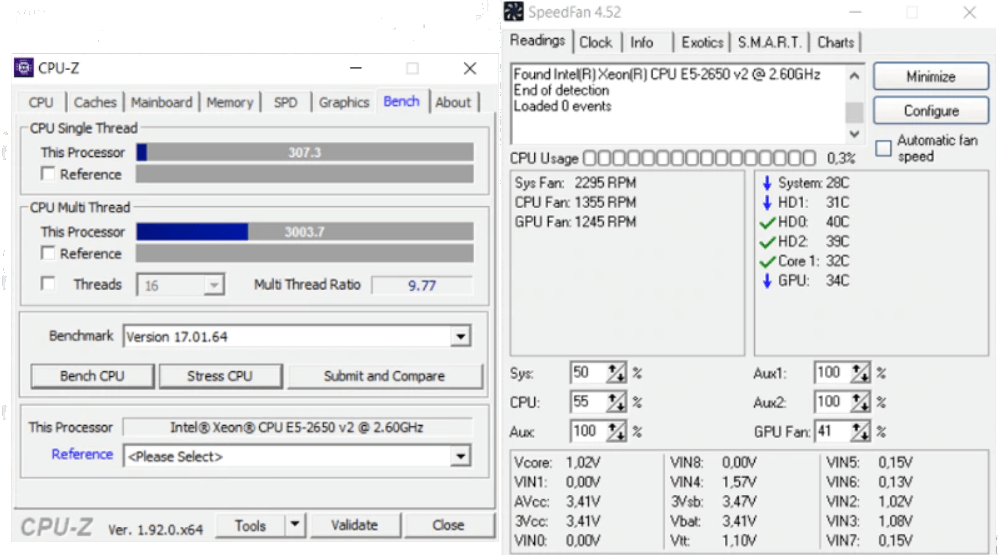Tick the Single Thread Reference checkbox
The width and height of the screenshot is (1000, 555).
(x=48, y=174)
